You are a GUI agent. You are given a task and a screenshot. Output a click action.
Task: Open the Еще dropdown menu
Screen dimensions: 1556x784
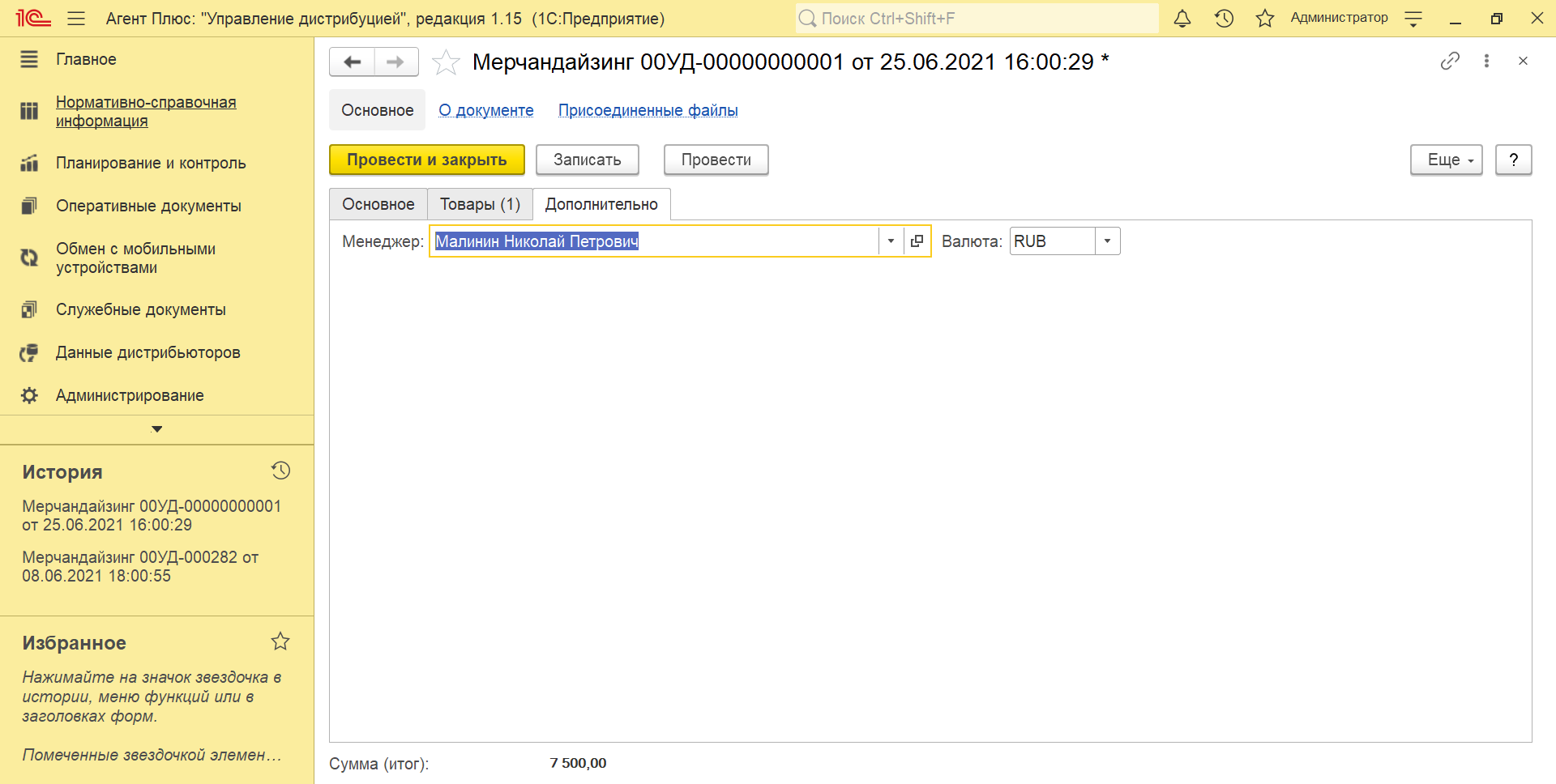pos(1447,160)
